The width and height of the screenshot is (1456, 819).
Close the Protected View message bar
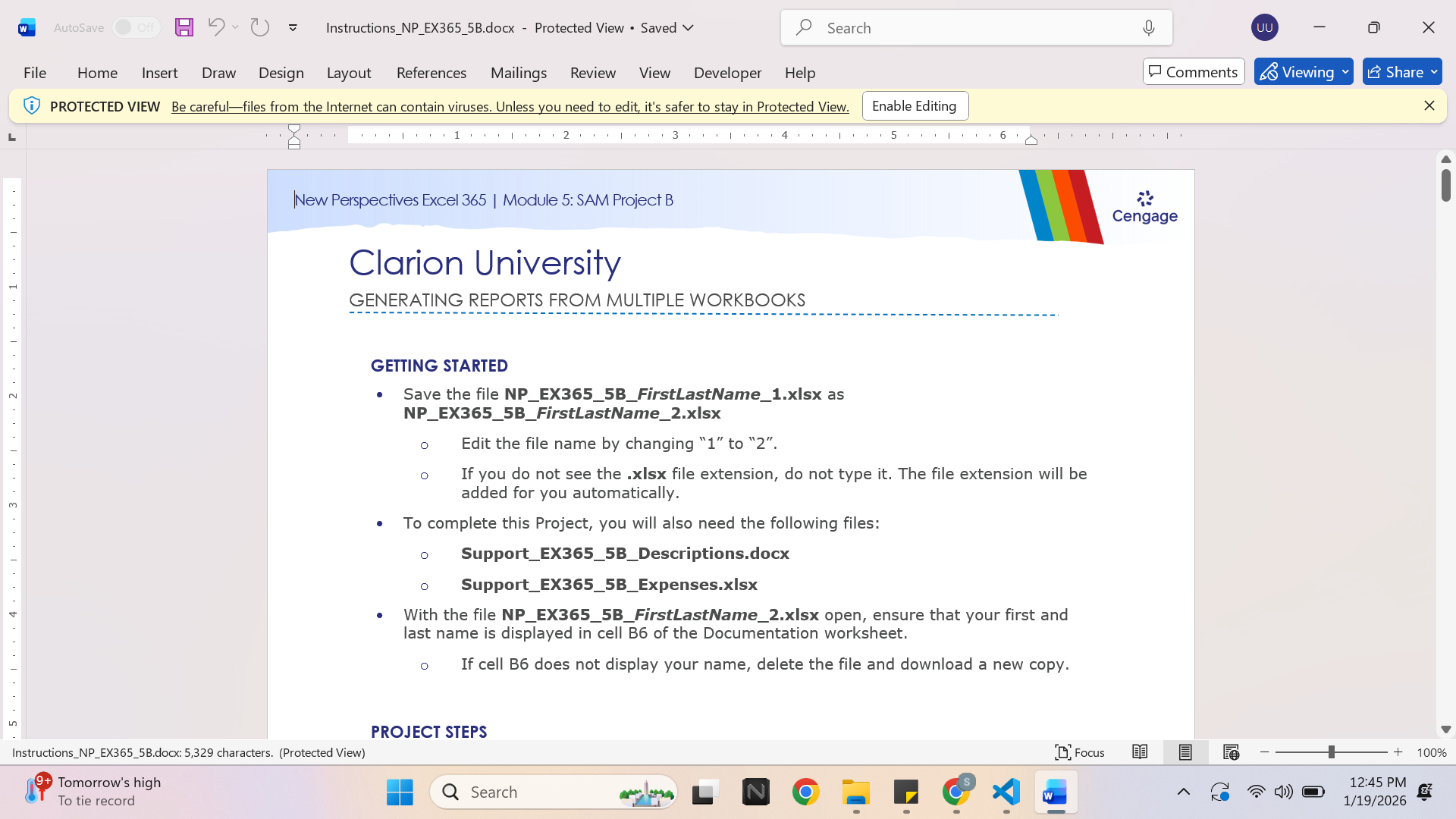[x=1429, y=106]
